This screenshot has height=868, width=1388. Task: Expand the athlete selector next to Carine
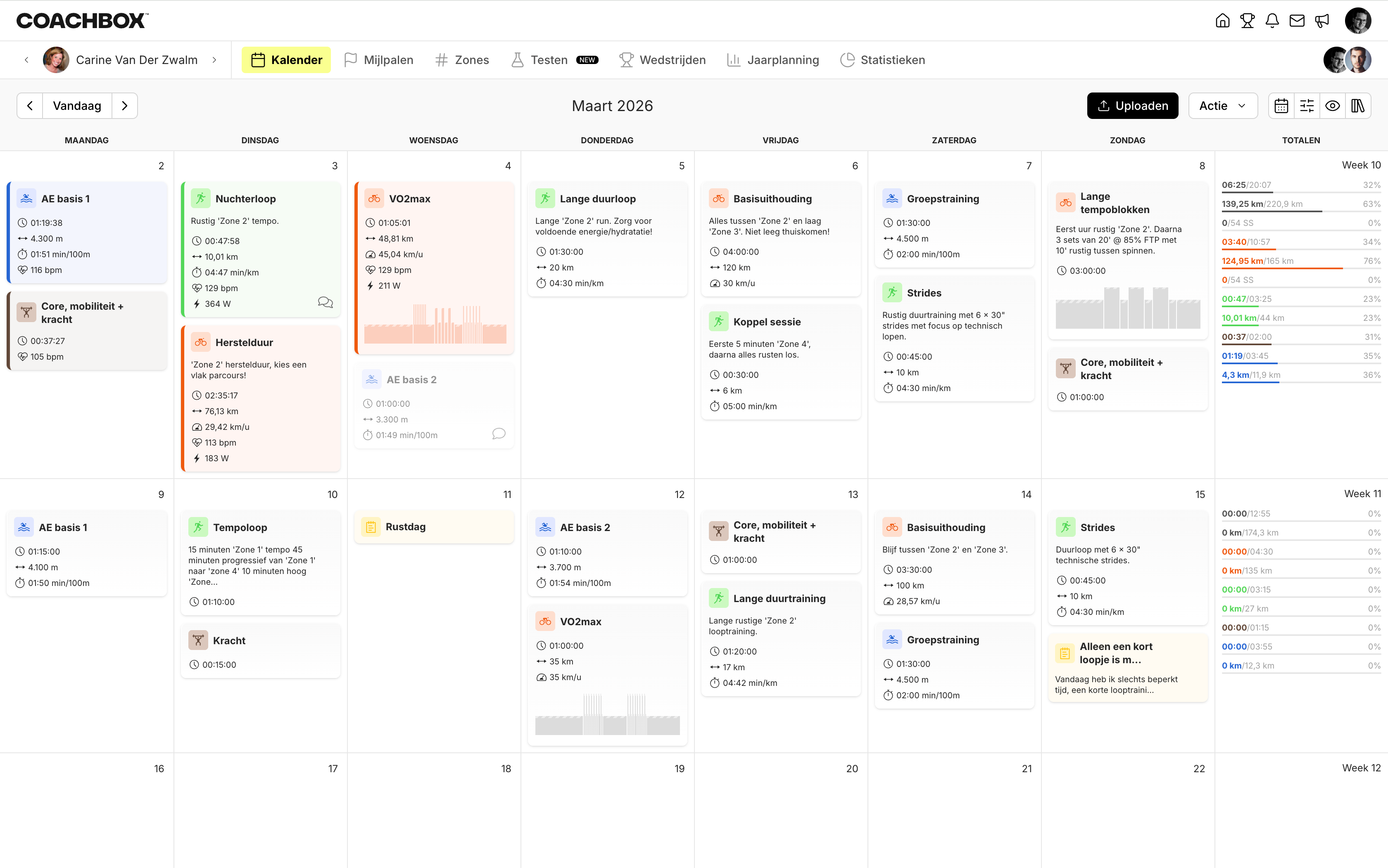[215, 60]
